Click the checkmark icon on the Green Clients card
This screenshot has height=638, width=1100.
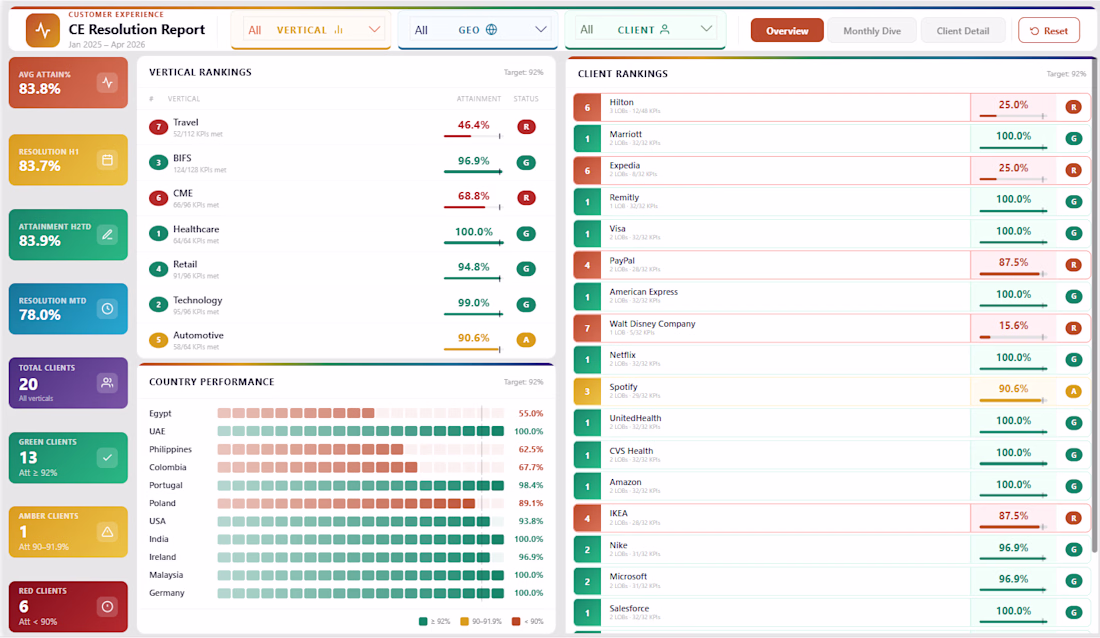click(x=107, y=458)
